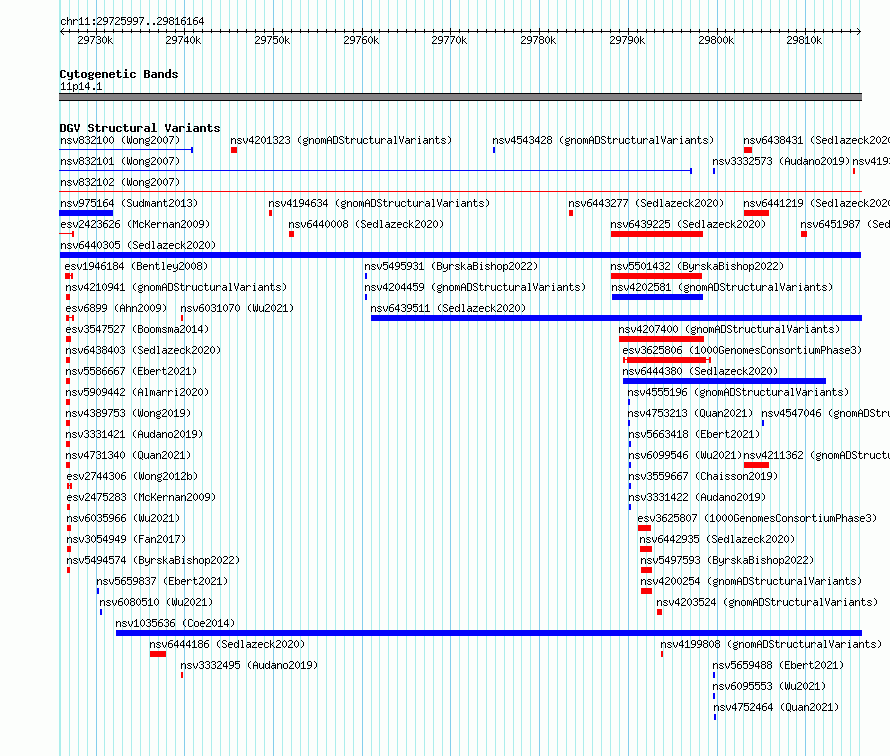The width and height of the screenshot is (890, 756).
Task: Click the long blue bar of nsv1035636
Action: [x=489, y=633]
